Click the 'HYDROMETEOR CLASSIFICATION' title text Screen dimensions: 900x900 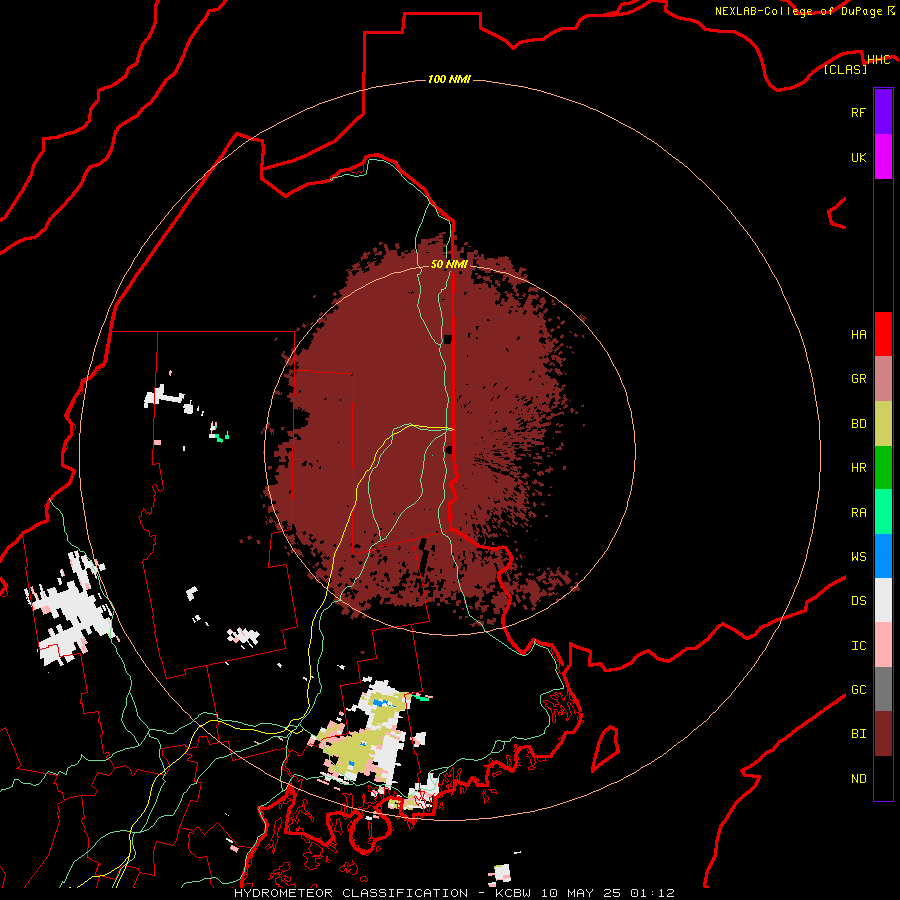pos(351,893)
